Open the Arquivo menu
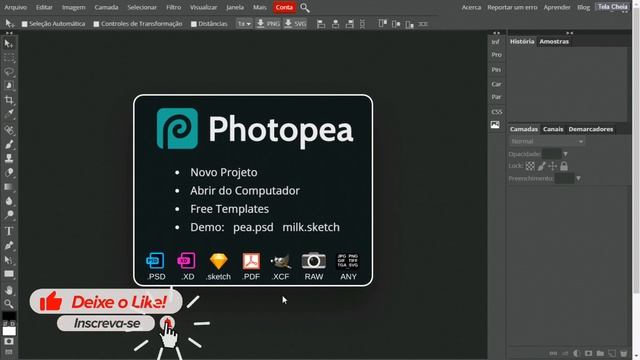 click(16, 7)
